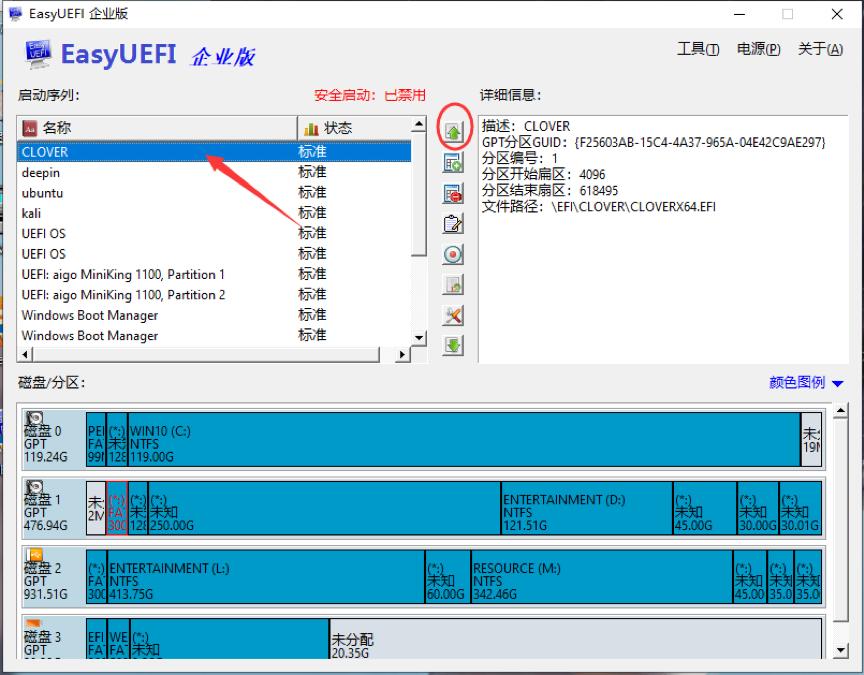Edit the CLOVER boot entry
This screenshot has height=675, width=864.
pos(452,223)
